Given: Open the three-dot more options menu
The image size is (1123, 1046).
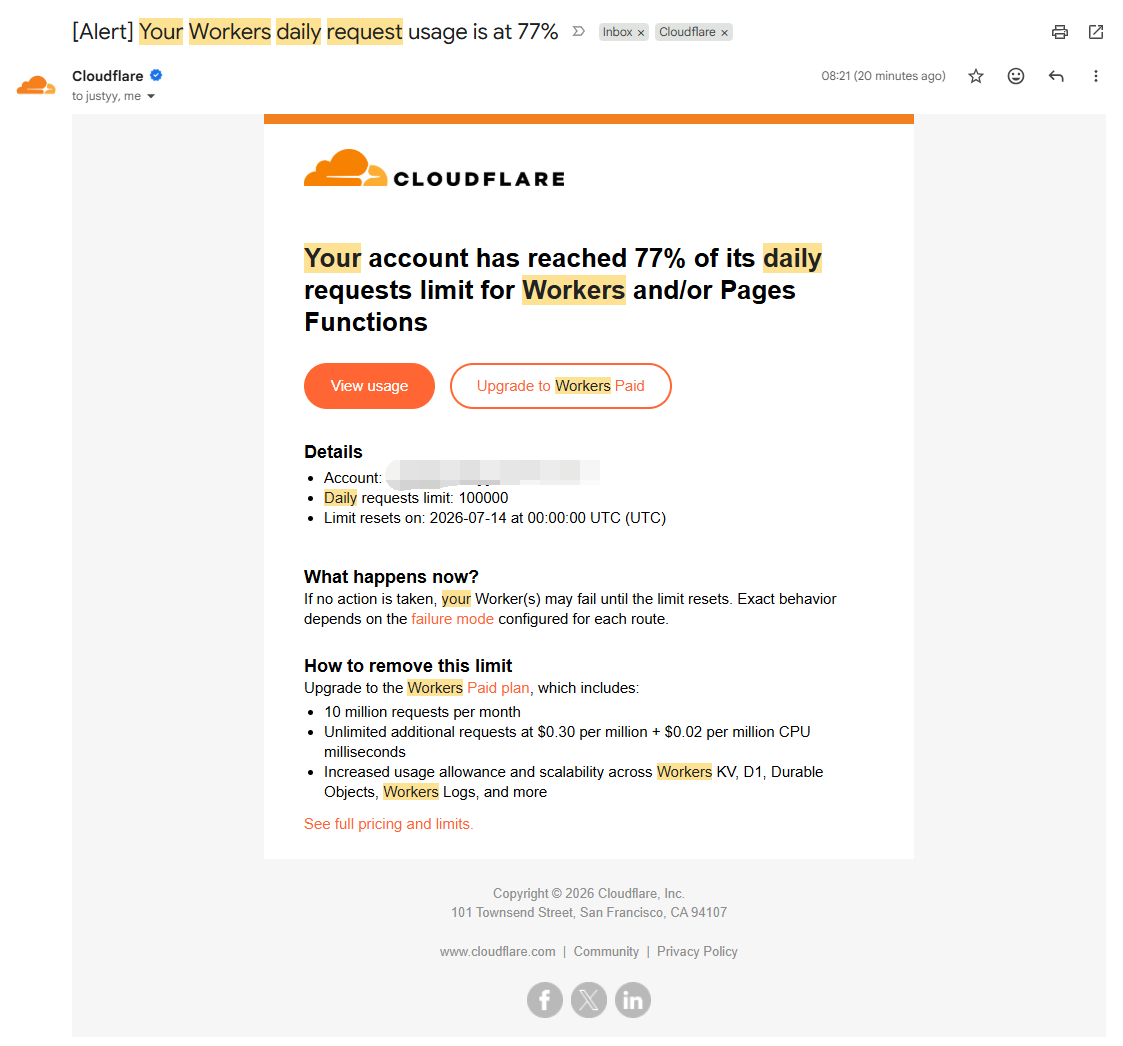Looking at the screenshot, I should coord(1095,76).
